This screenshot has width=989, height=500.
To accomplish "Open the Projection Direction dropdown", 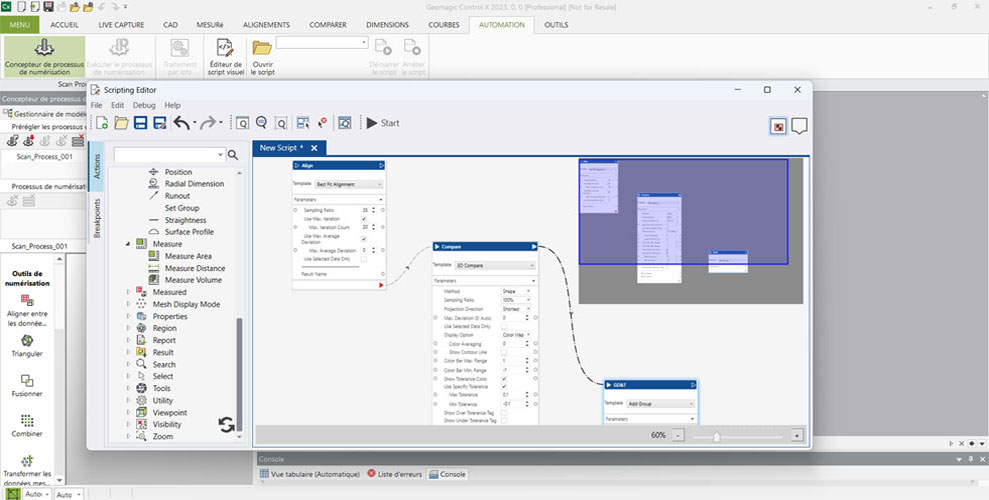I will click(516, 309).
